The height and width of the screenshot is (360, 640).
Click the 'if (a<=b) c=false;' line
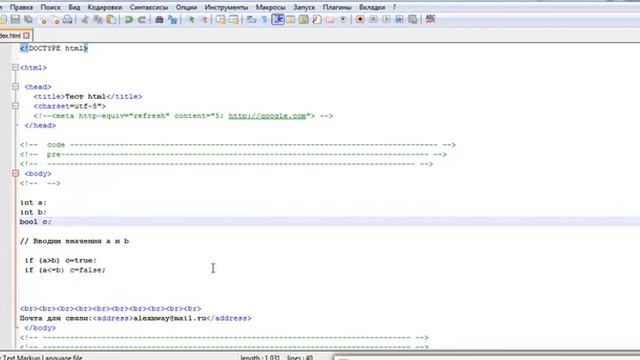coord(65,270)
